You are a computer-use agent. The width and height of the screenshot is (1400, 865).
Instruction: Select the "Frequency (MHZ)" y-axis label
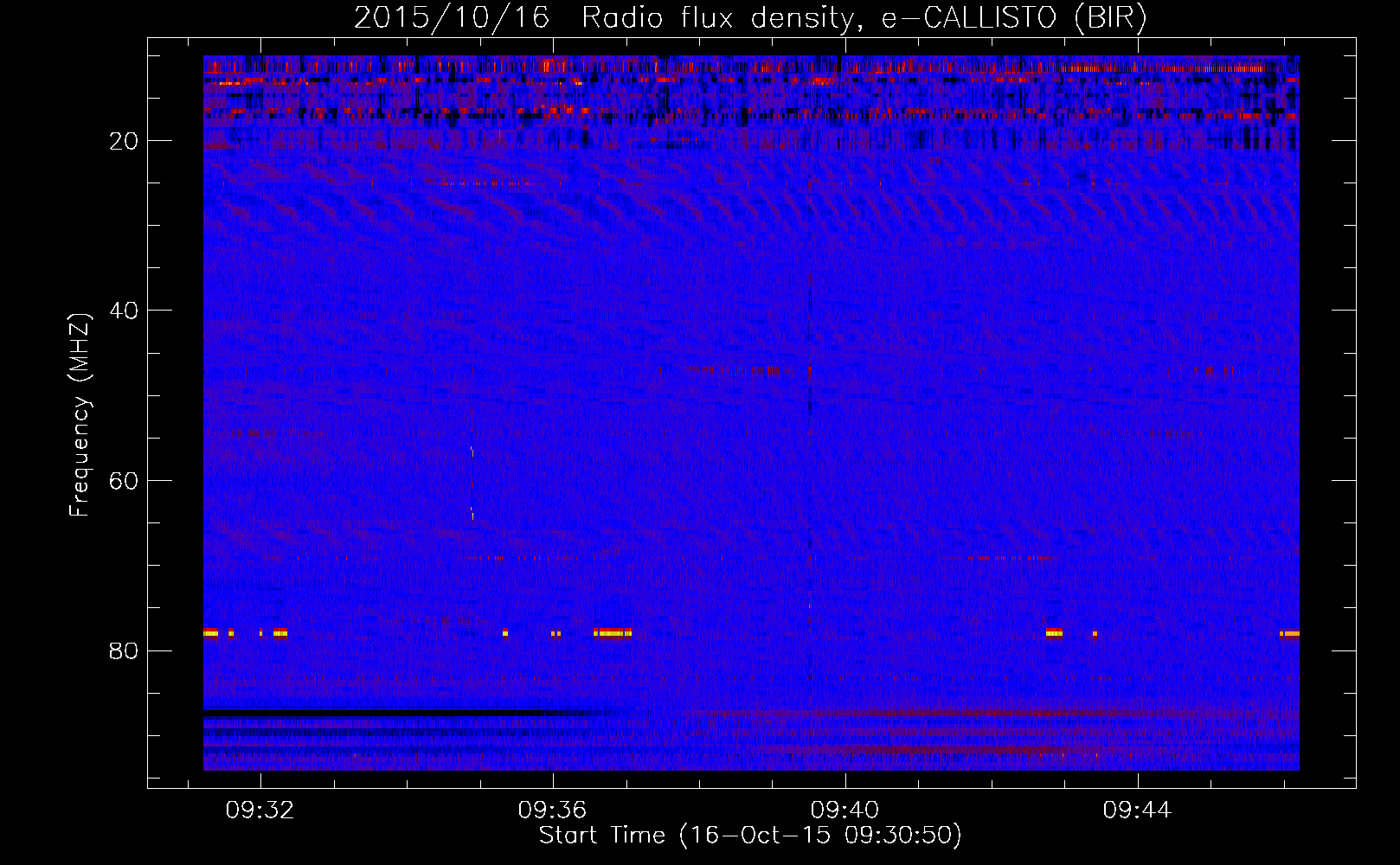tap(80, 415)
